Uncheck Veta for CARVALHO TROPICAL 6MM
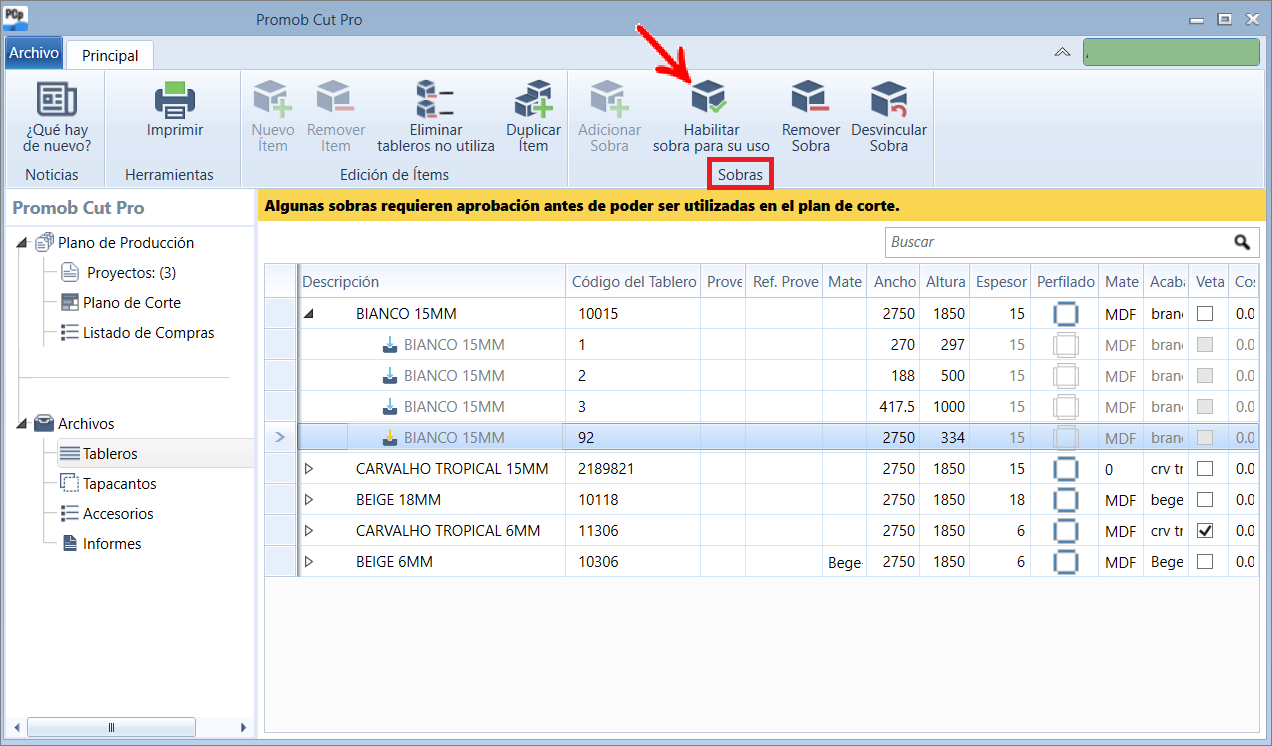1272x746 pixels. point(1205,530)
